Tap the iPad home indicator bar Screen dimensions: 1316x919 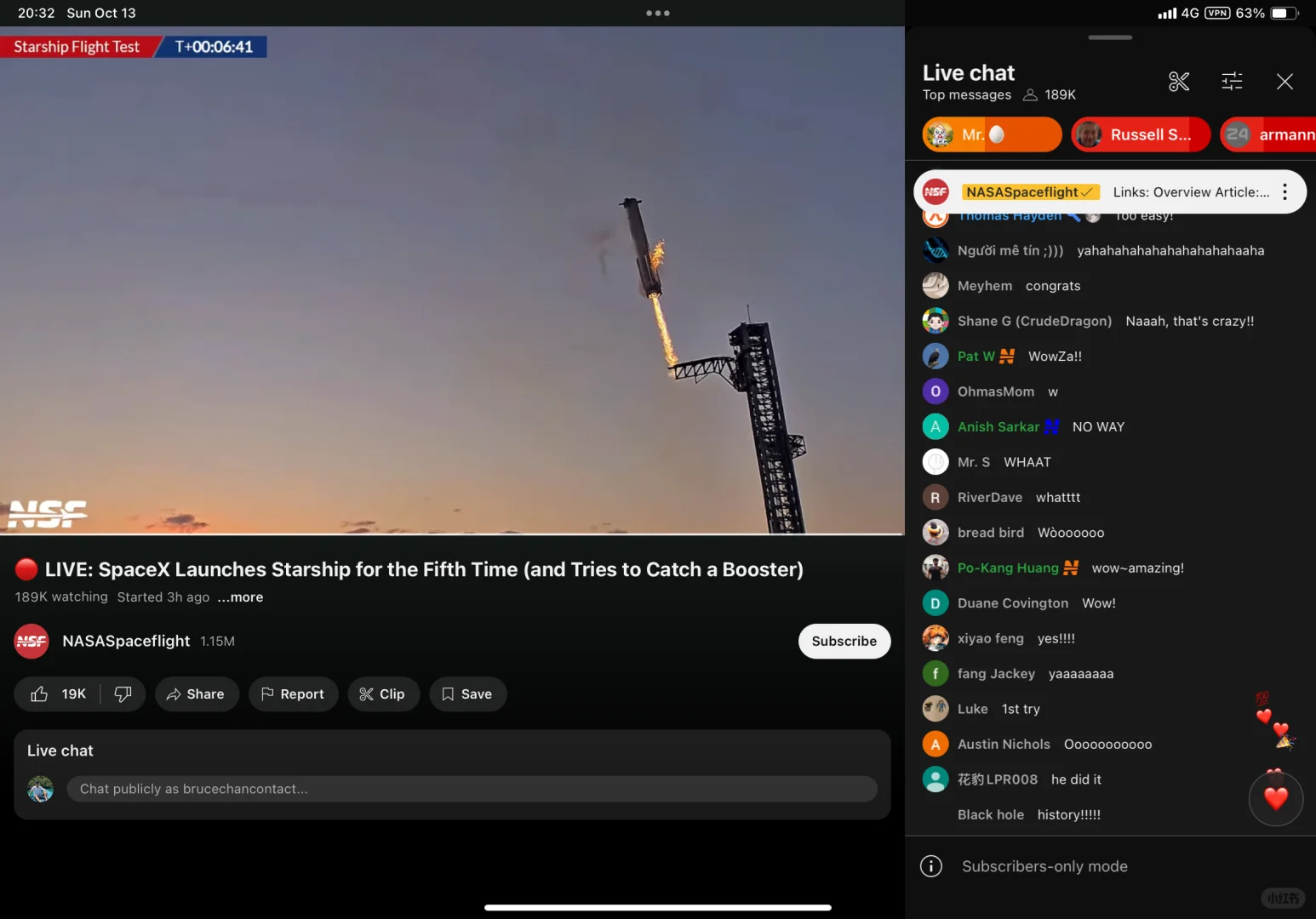click(658, 907)
